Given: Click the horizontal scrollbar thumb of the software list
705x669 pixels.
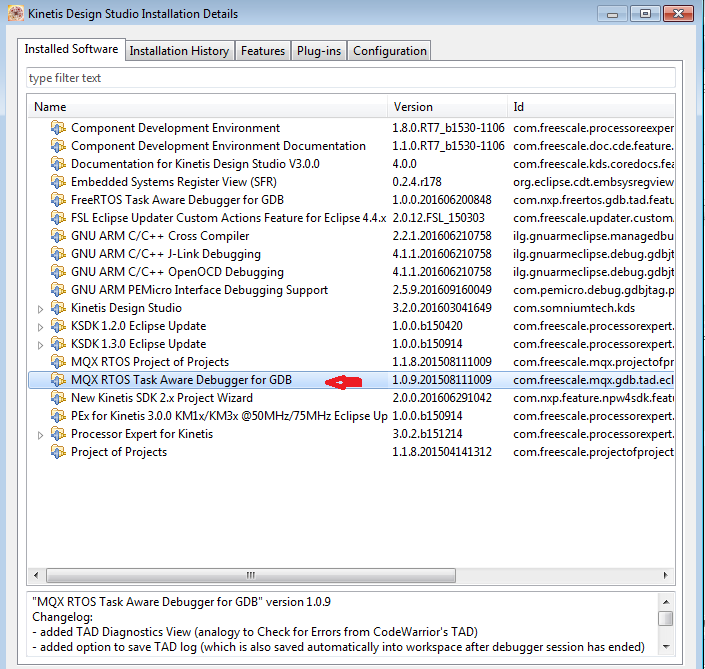Looking at the screenshot, I should click(251, 575).
